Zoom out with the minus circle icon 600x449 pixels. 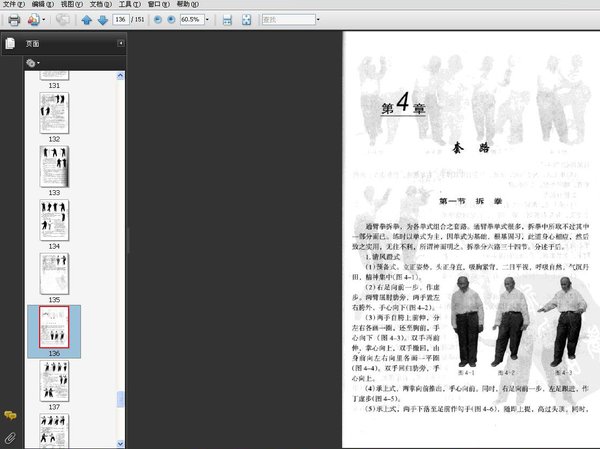pyautogui.click(x=158, y=20)
